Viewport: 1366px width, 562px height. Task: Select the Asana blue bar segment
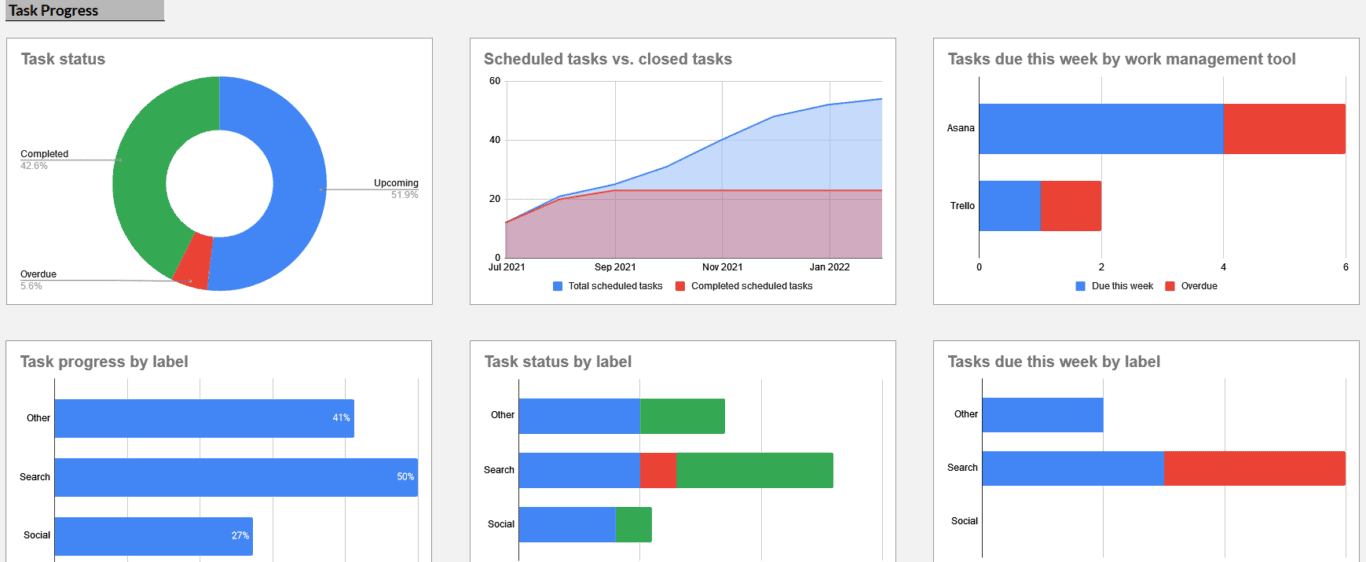(1101, 129)
